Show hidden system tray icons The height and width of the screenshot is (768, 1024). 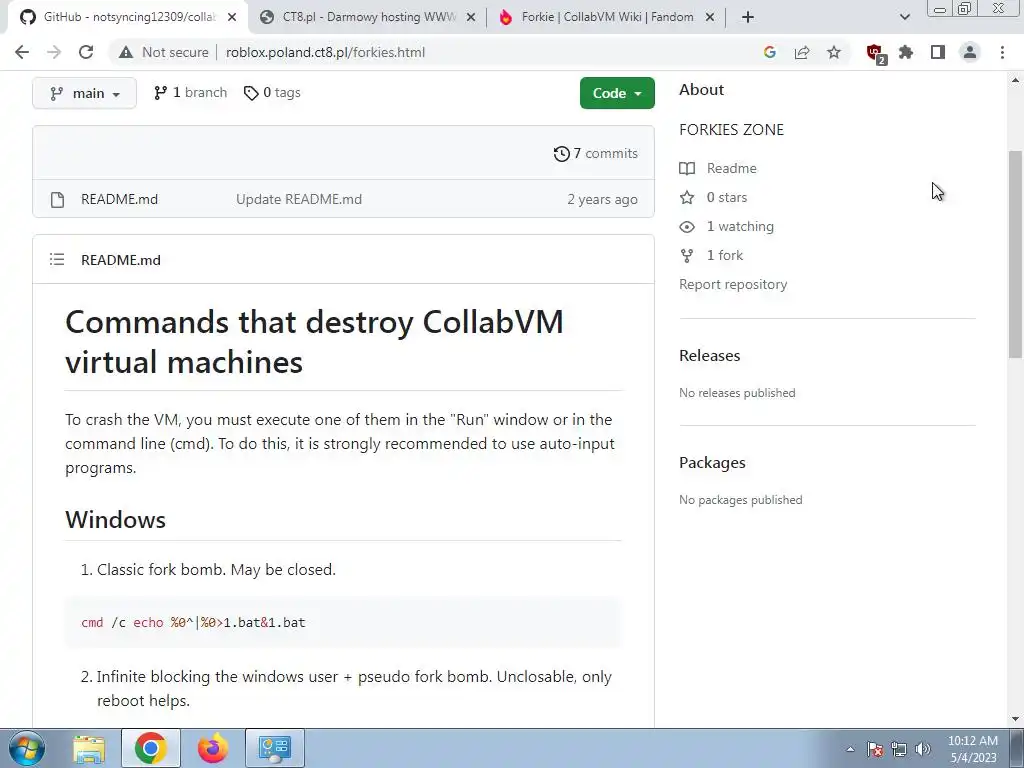(x=850, y=749)
